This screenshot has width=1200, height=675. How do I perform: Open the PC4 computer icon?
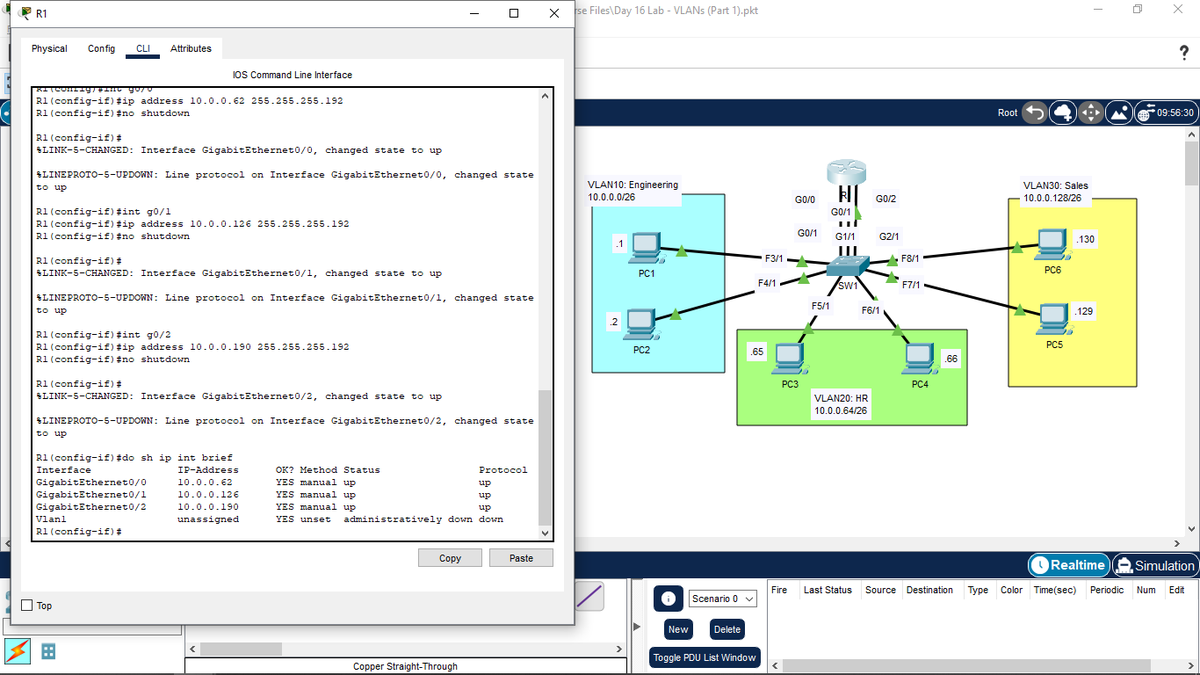[918, 359]
